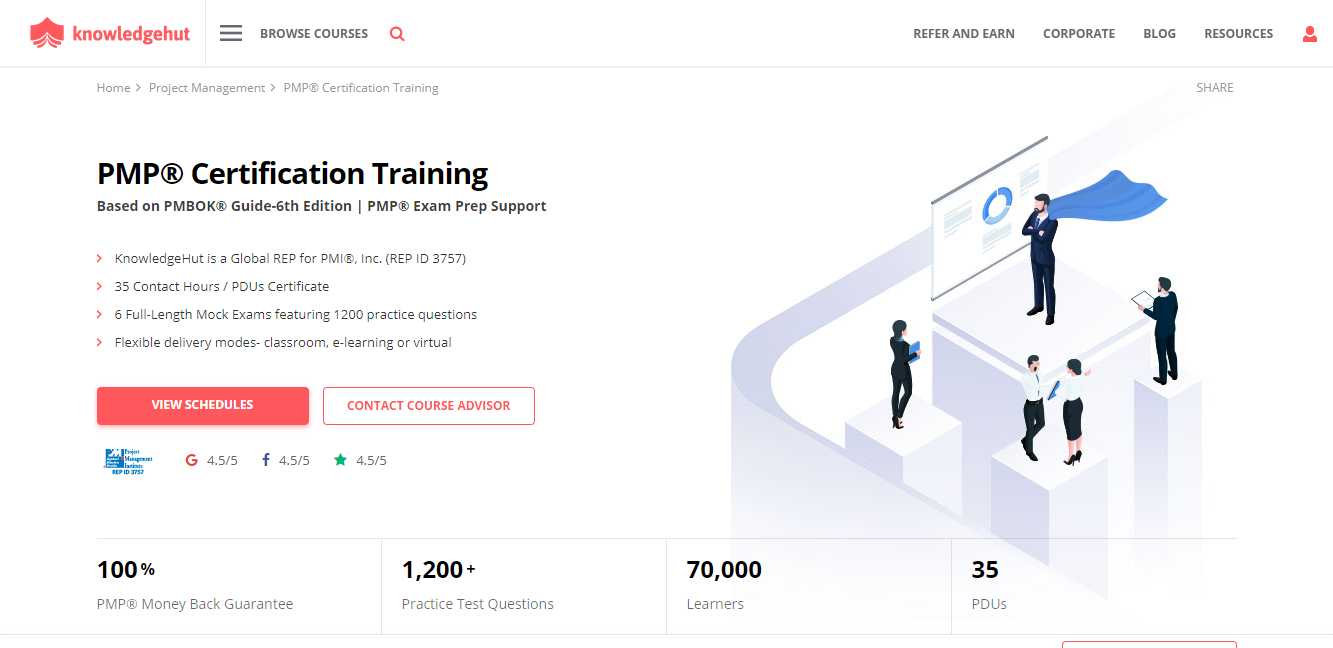Click the CONTACT COURSE ADVISOR button
This screenshot has width=1333, height=648.
428,405
